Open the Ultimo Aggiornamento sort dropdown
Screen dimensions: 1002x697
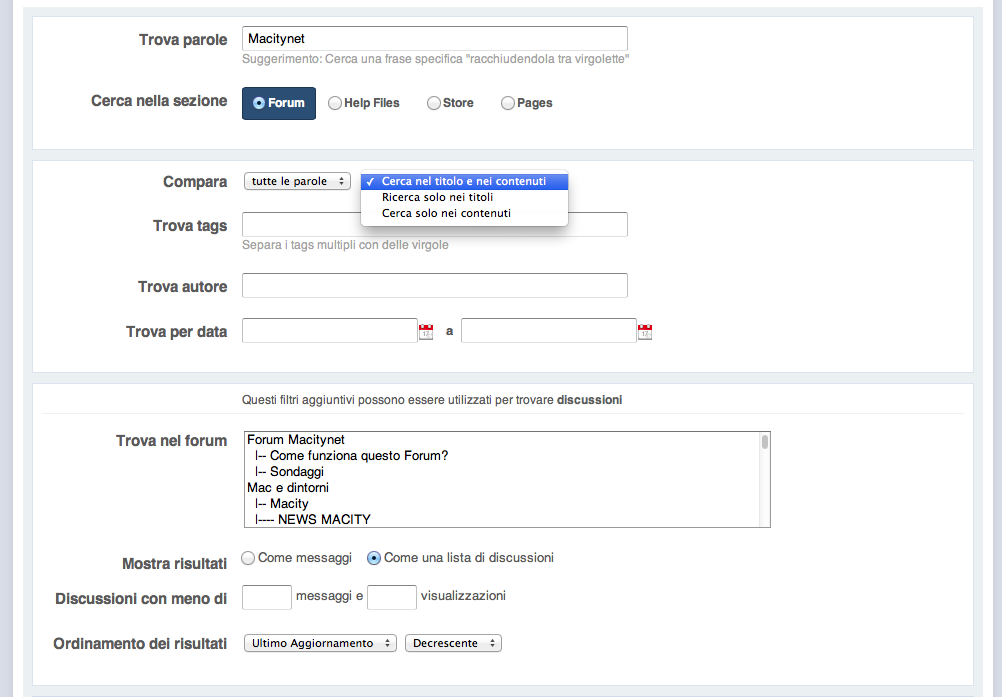pos(320,643)
